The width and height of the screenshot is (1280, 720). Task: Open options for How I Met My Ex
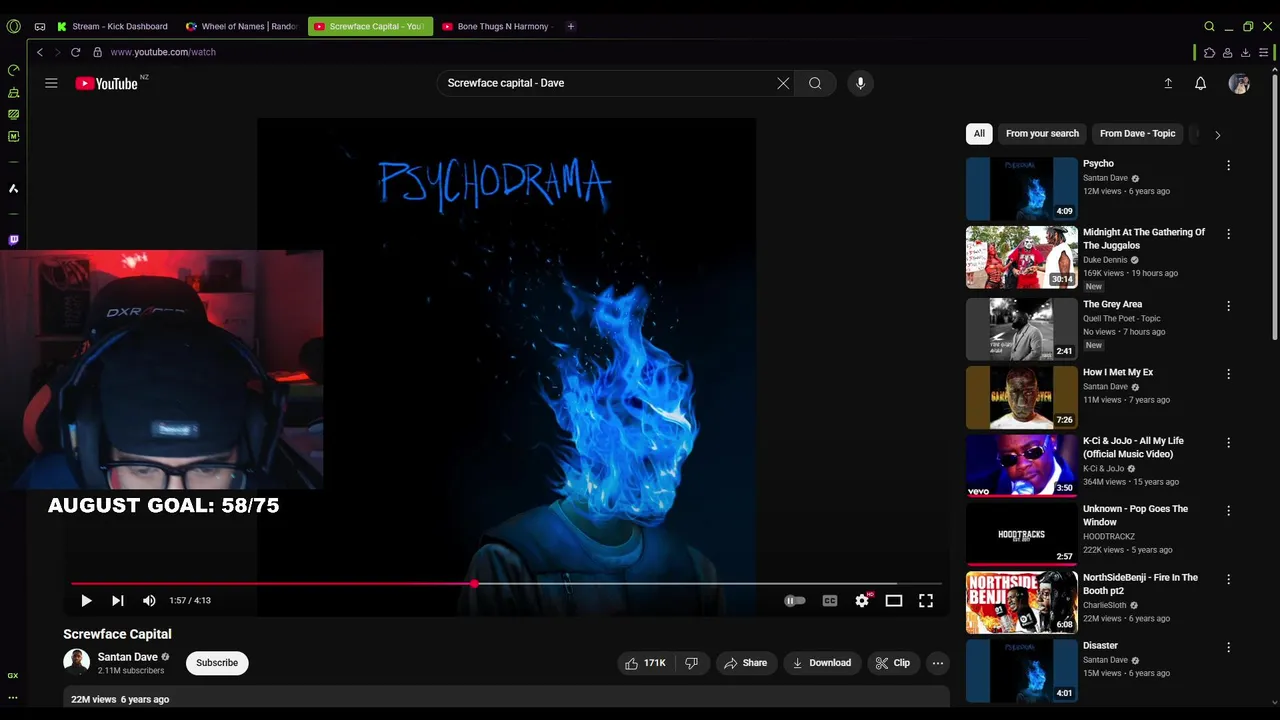click(x=1228, y=374)
